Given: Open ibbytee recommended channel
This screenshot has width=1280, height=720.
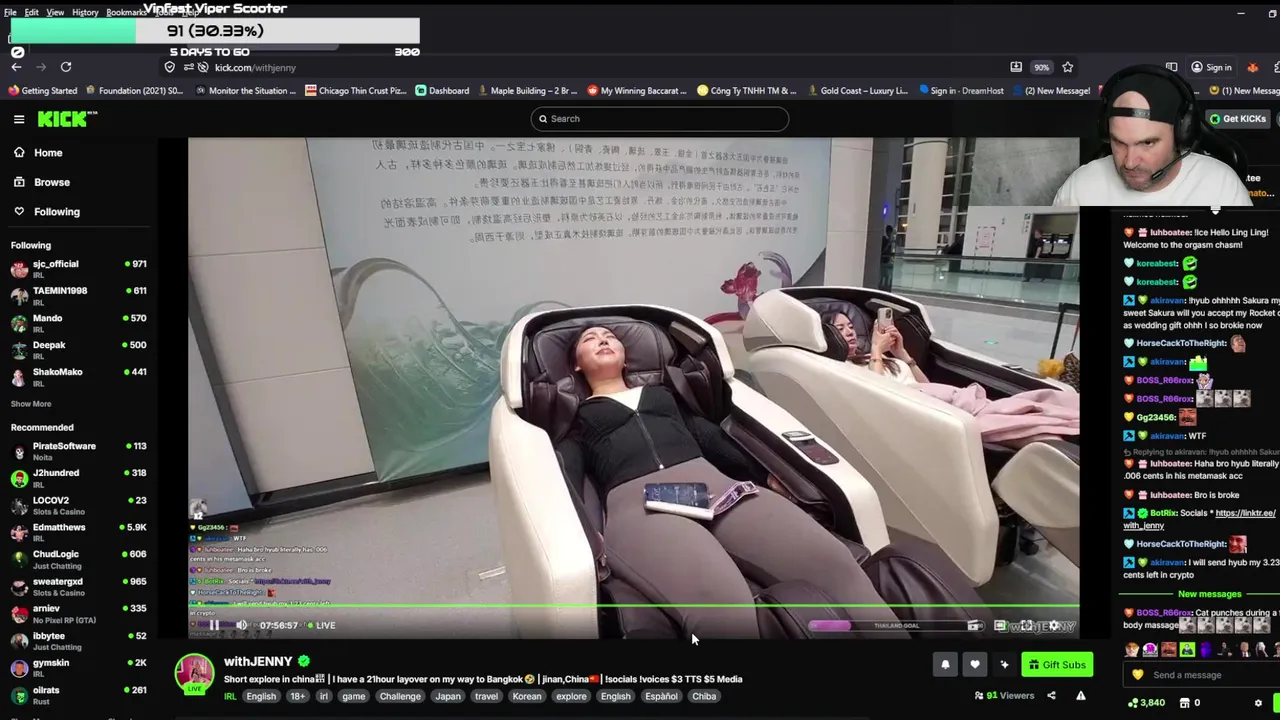Looking at the screenshot, I should pos(78,640).
